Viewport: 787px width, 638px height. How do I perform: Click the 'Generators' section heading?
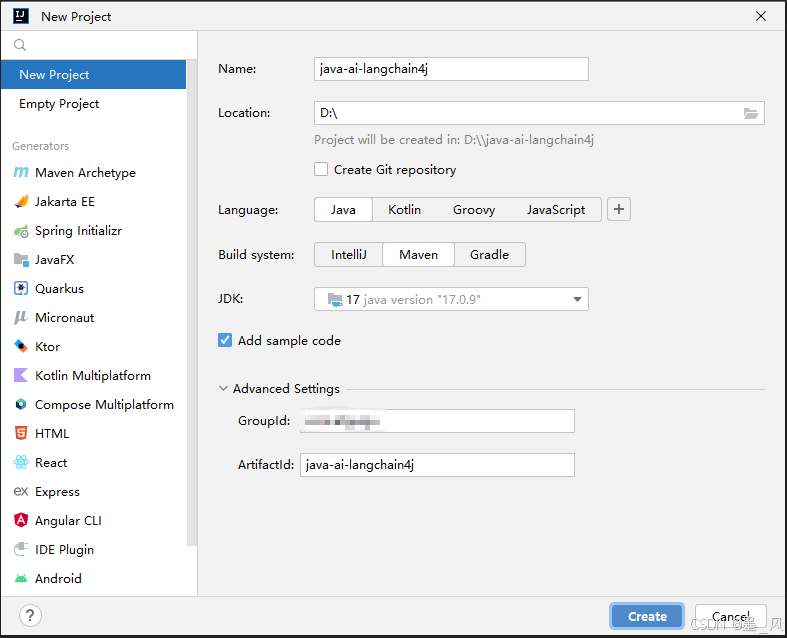point(41,146)
